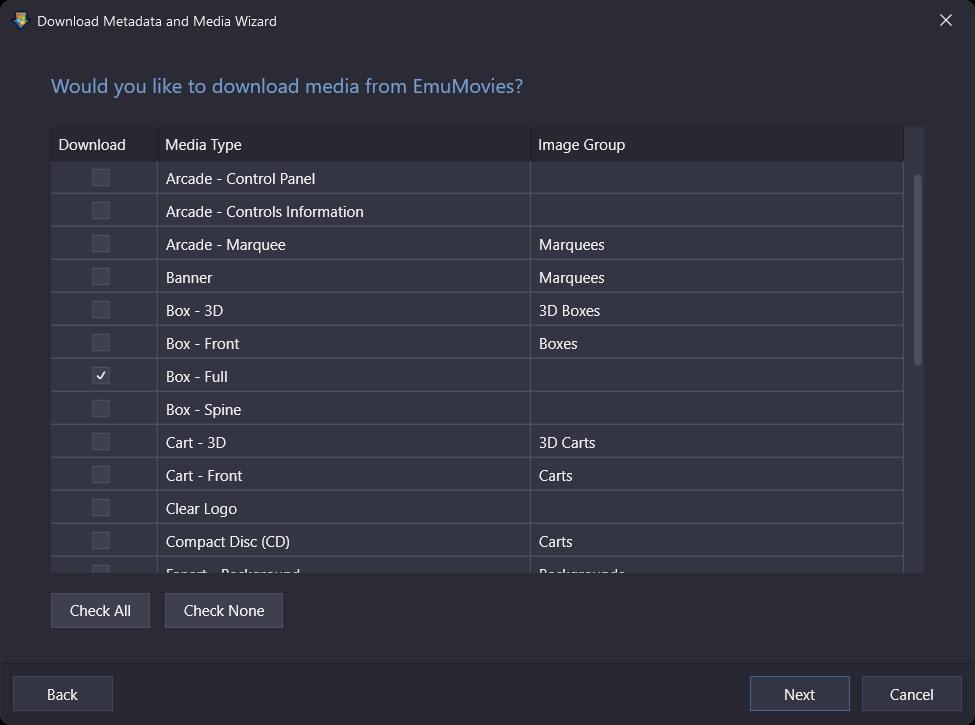
Task: Click the 'Download Metadata and Media Wizard' window title
Action: point(157,21)
